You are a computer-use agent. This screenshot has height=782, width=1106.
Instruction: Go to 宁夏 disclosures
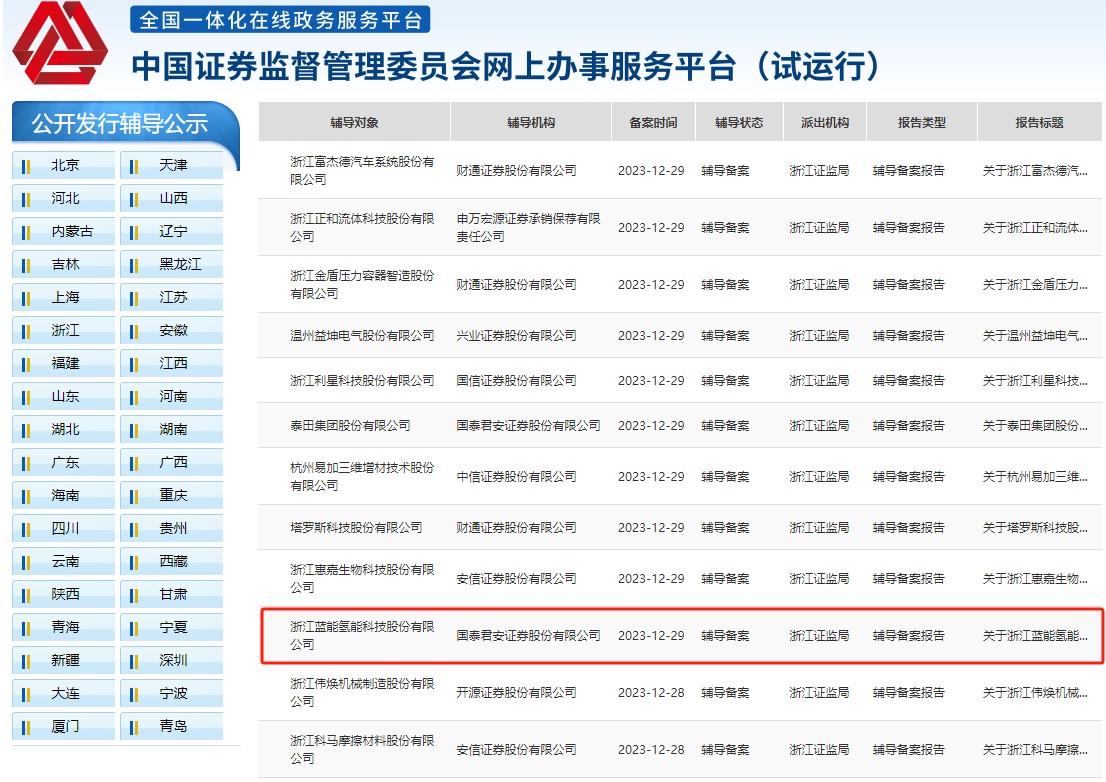point(171,628)
